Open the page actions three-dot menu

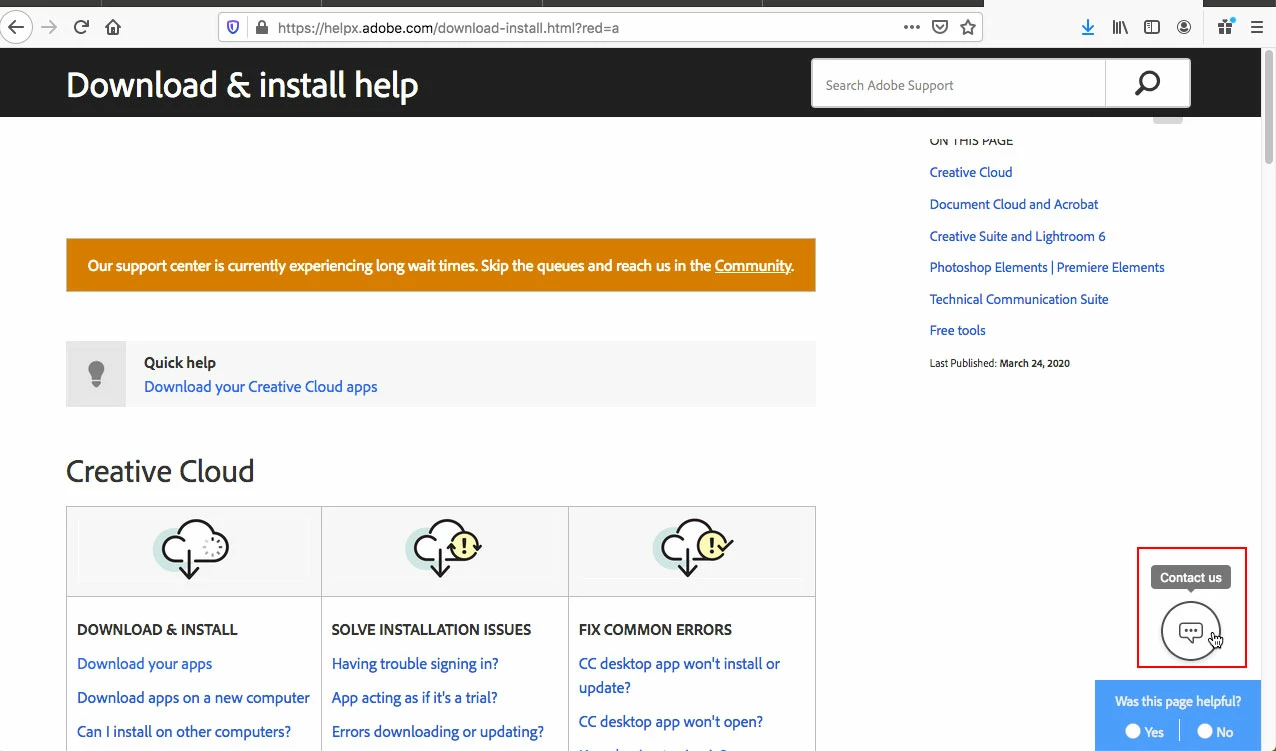pyautogui.click(x=911, y=27)
